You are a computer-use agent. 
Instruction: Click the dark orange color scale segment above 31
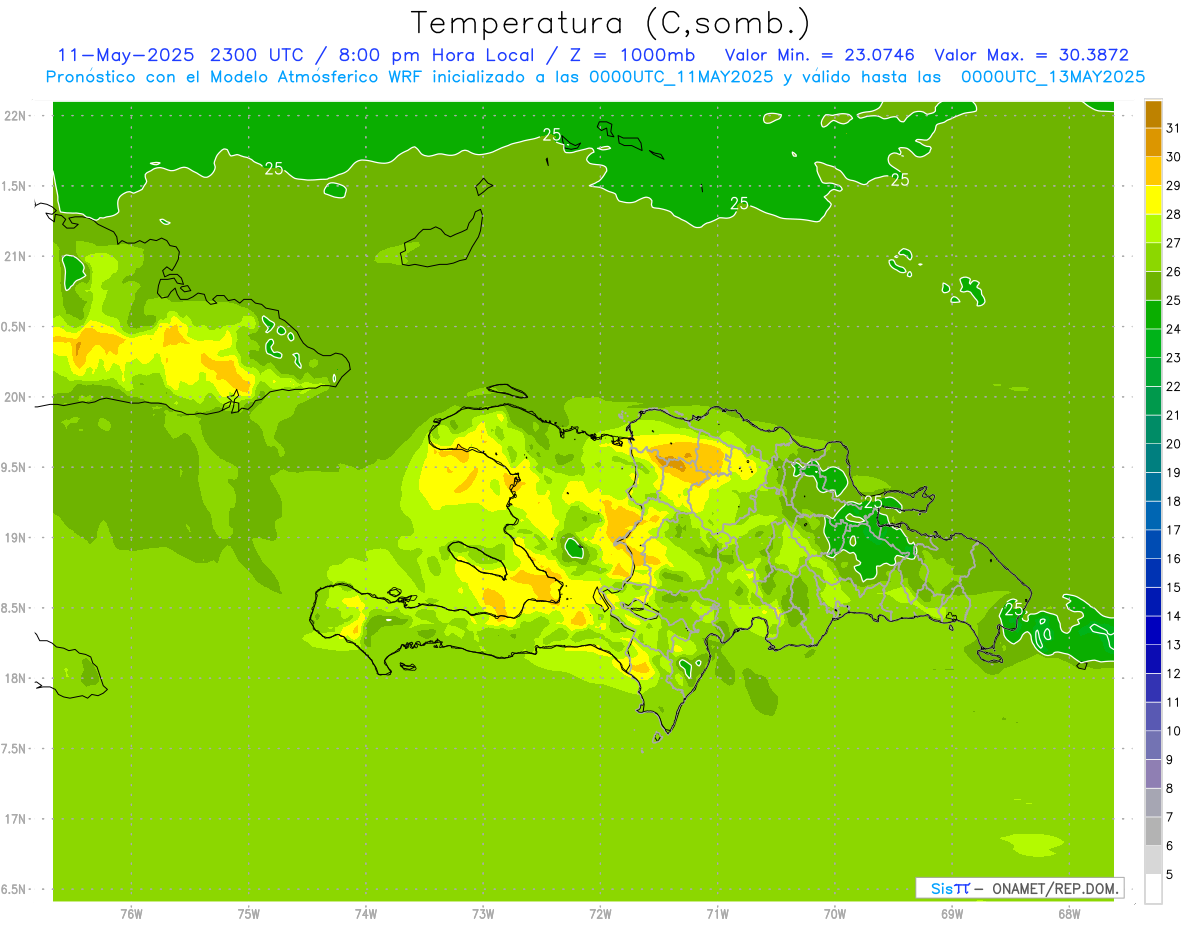tap(1153, 114)
